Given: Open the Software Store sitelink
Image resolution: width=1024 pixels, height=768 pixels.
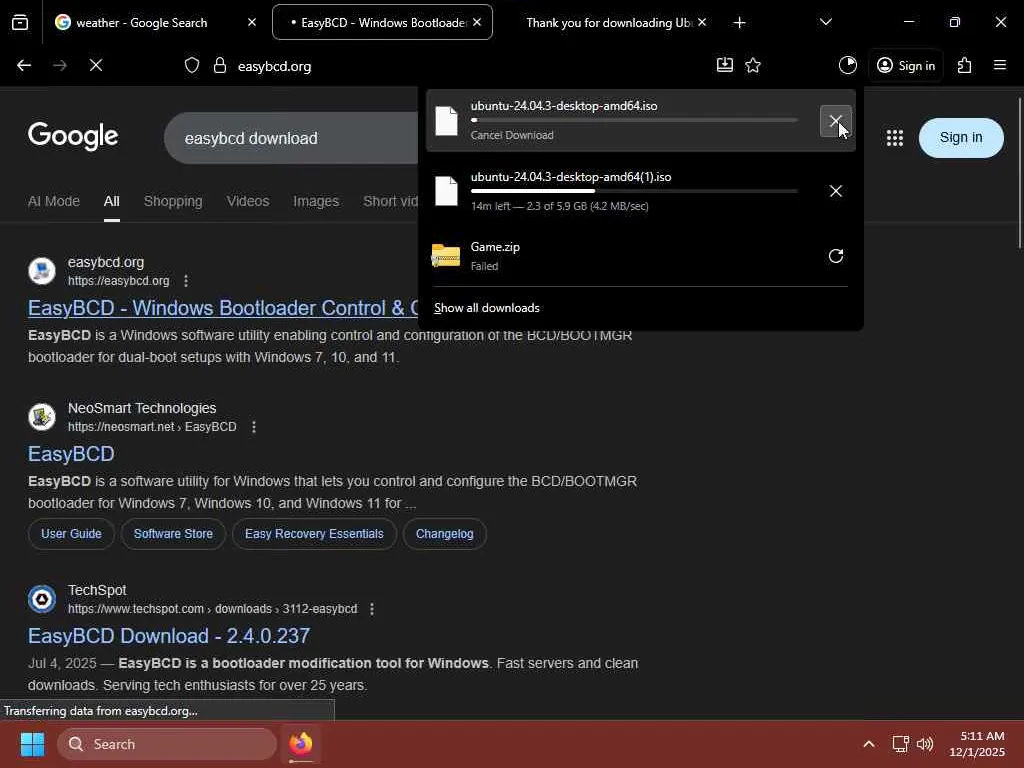Looking at the screenshot, I should (x=173, y=534).
